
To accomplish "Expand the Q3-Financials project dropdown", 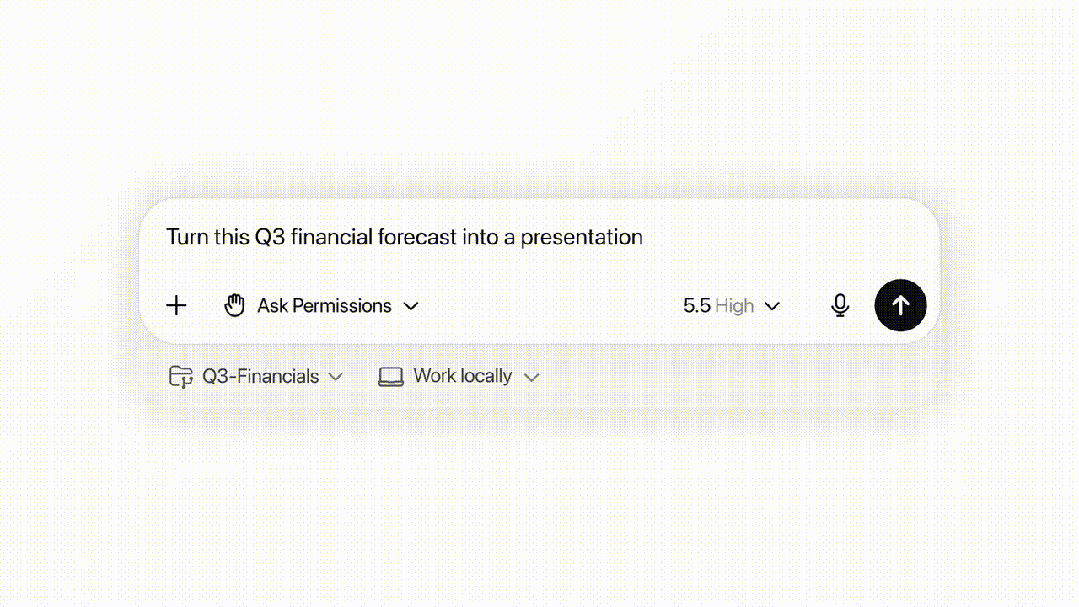I will click(337, 377).
